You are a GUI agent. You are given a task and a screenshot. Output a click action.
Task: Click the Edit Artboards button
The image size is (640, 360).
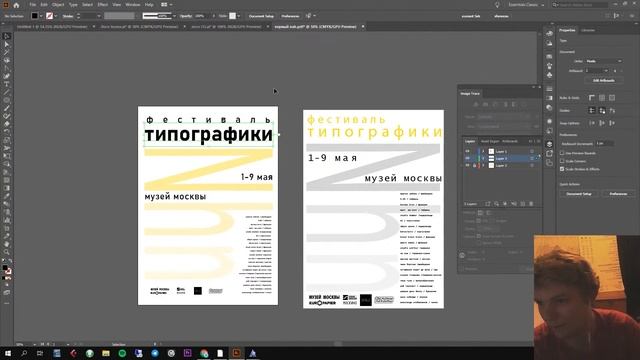click(x=604, y=80)
